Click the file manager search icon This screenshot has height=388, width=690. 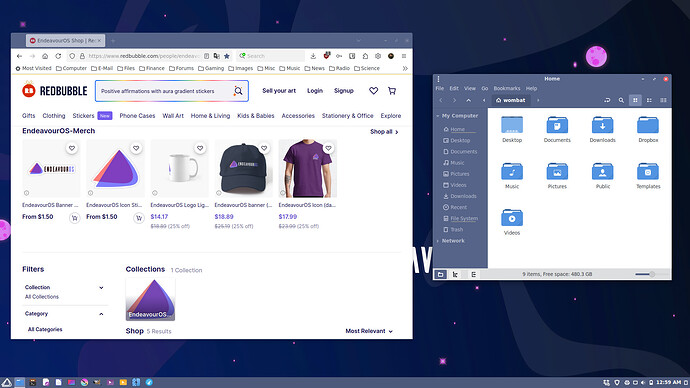coord(621,100)
